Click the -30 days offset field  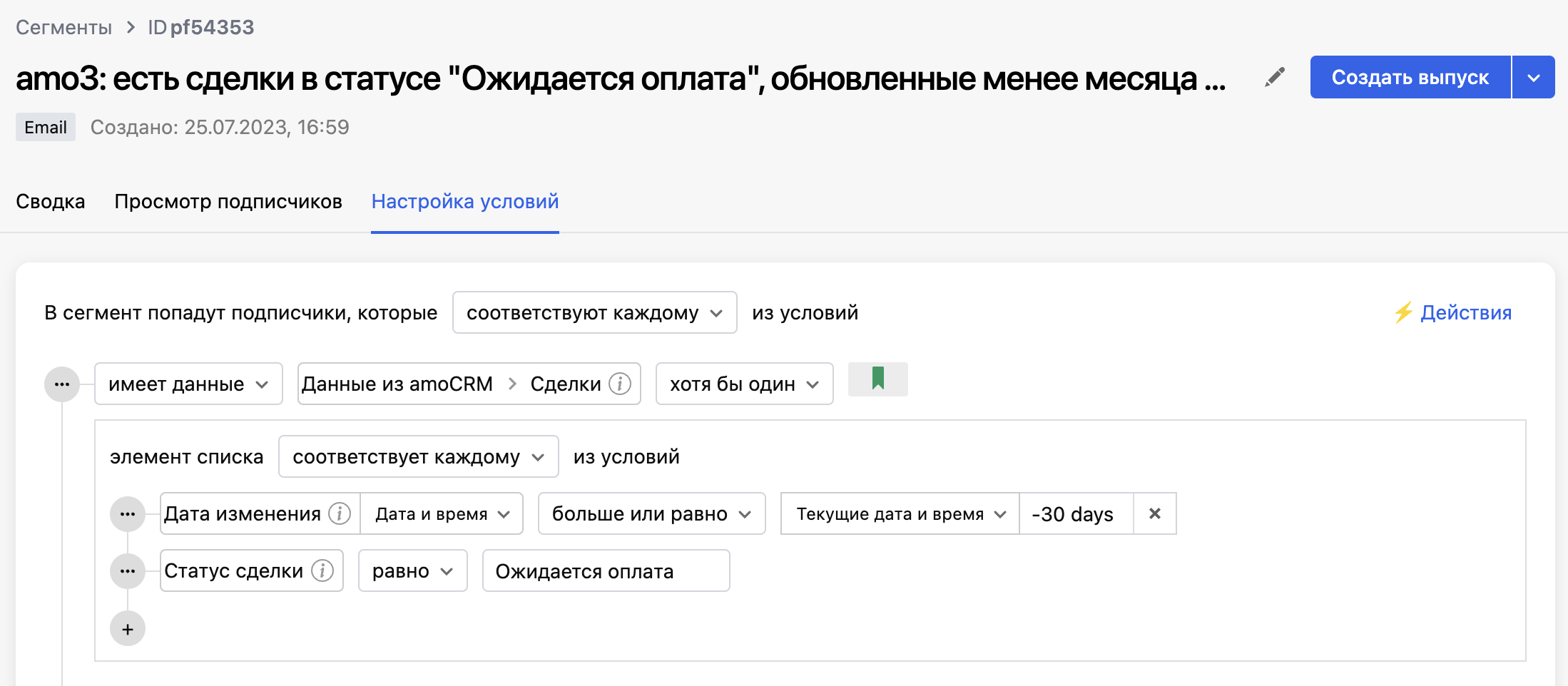pyautogui.click(x=1076, y=513)
